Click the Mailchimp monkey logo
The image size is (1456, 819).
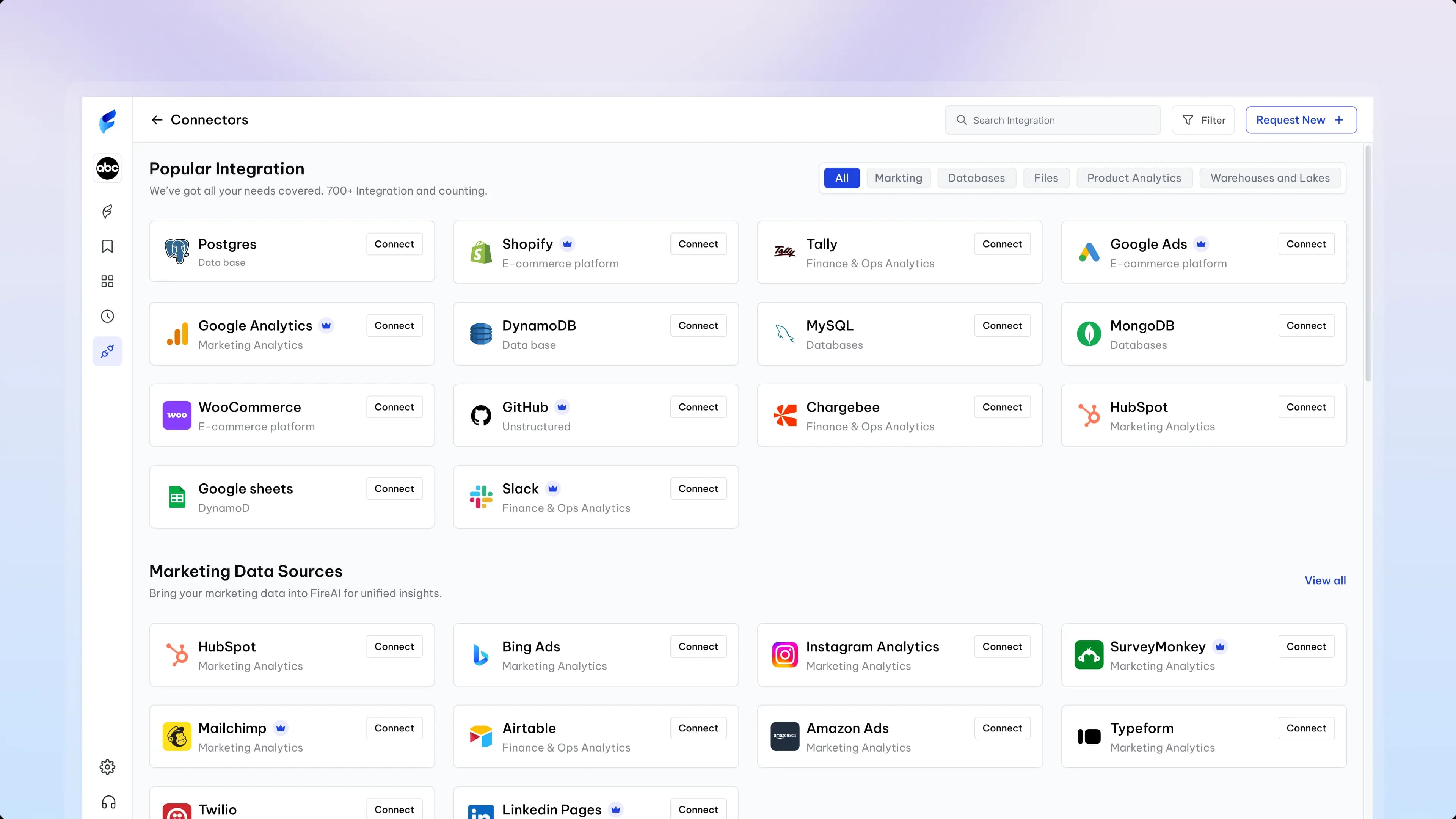177,736
